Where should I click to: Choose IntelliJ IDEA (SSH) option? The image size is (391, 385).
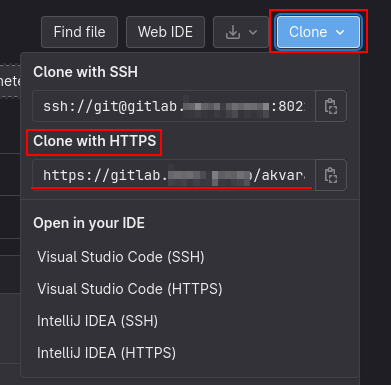[x=97, y=321]
